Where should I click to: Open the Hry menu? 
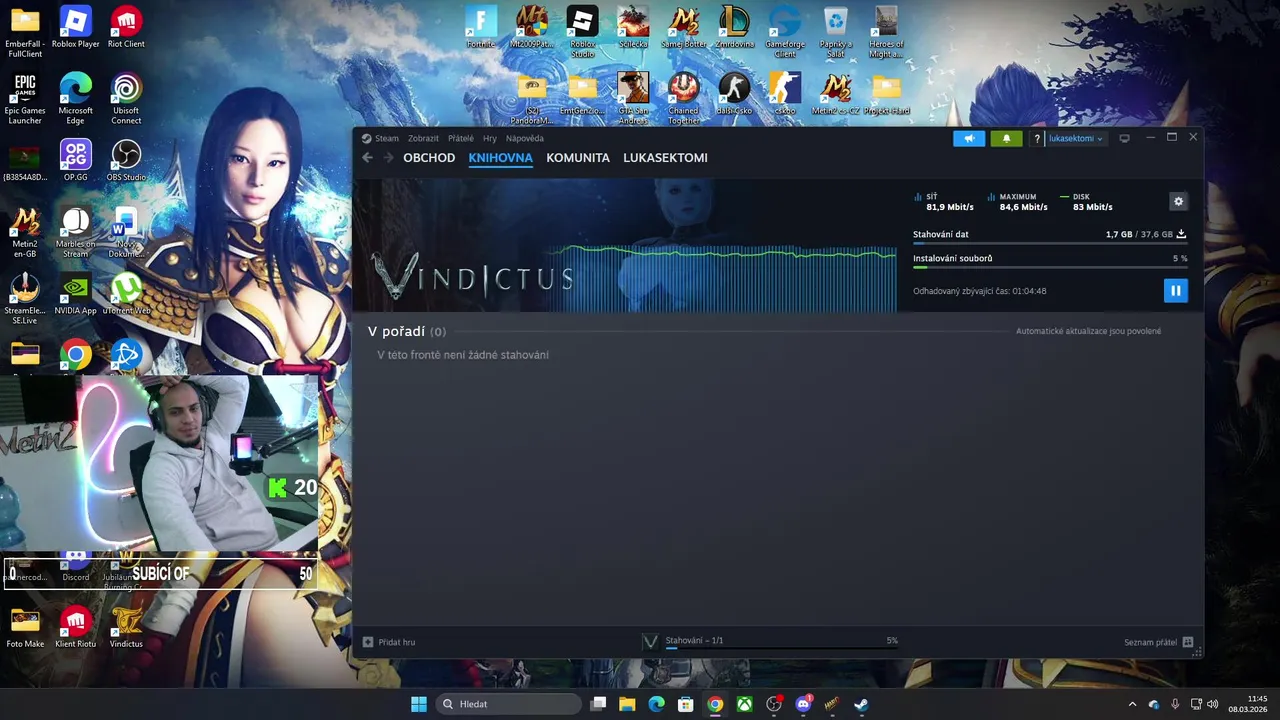click(490, 138)
